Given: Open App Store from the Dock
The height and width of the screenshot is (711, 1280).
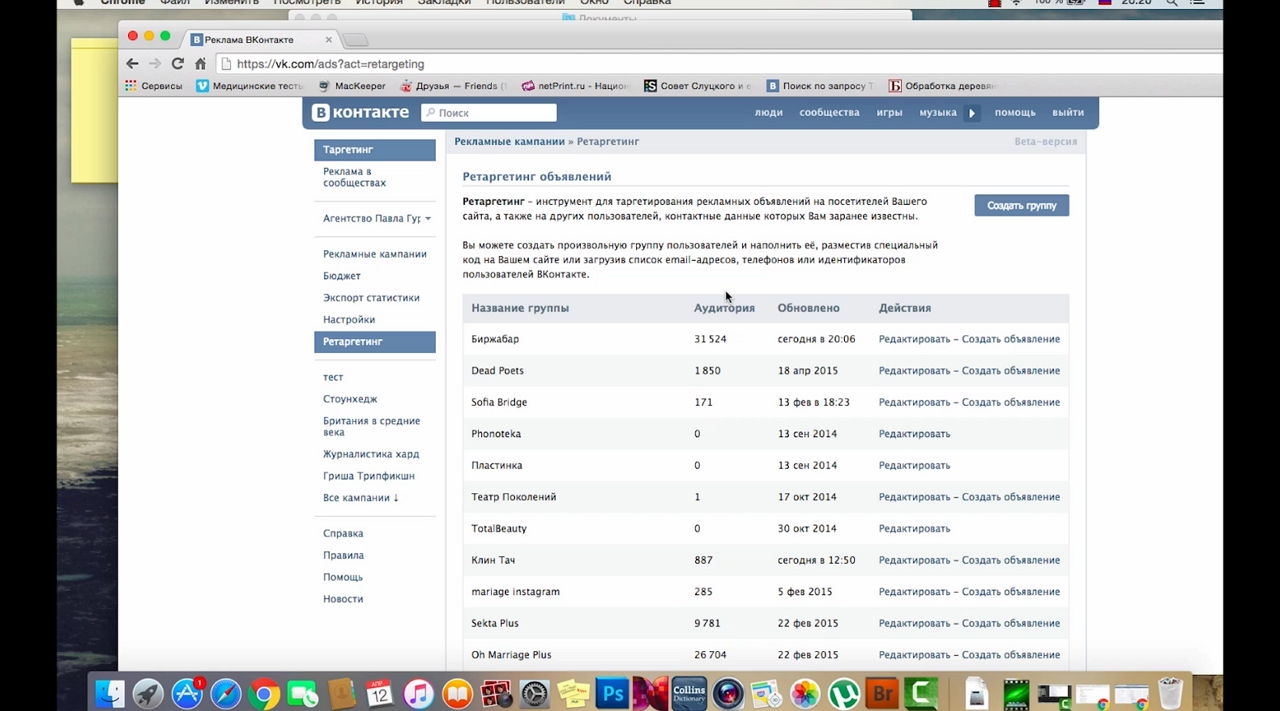Looking at the screenshot, I should pyautogui.click(x=187, y=693).
